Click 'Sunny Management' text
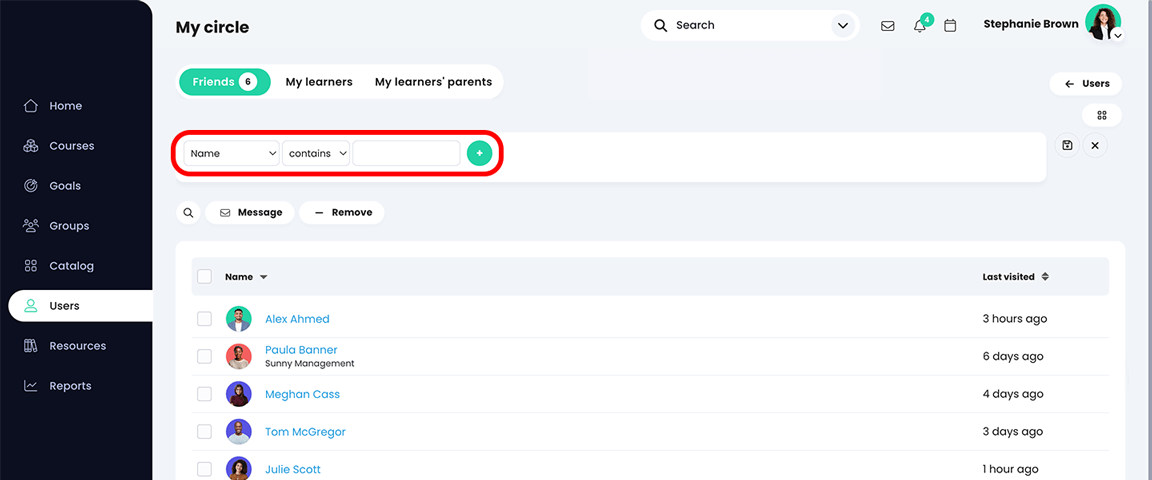 [x=309, y=363]
